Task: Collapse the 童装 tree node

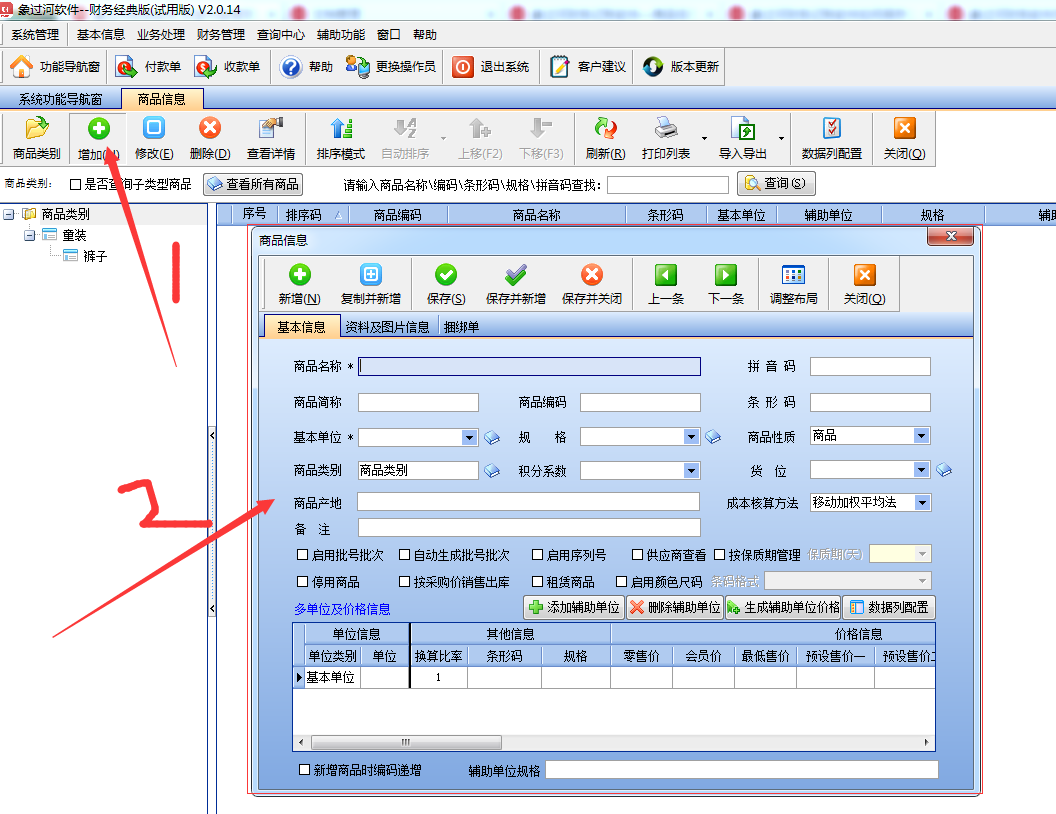Action: 29,235
